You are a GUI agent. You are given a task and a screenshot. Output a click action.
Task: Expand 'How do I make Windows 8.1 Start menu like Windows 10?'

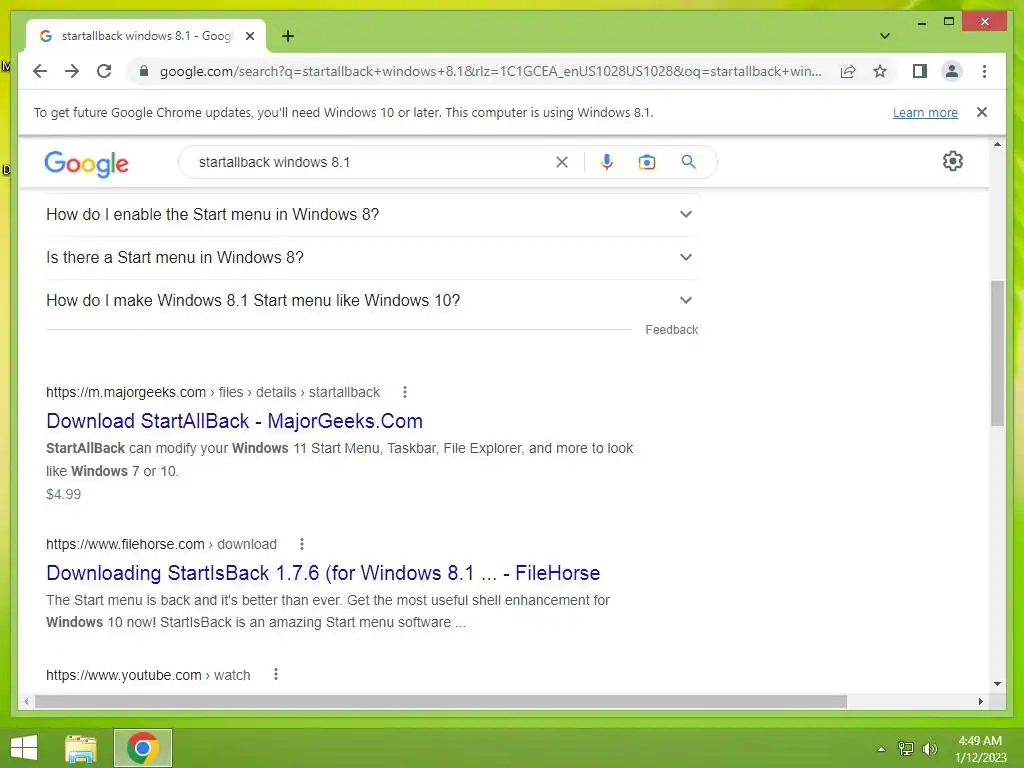tap(372, 300)
